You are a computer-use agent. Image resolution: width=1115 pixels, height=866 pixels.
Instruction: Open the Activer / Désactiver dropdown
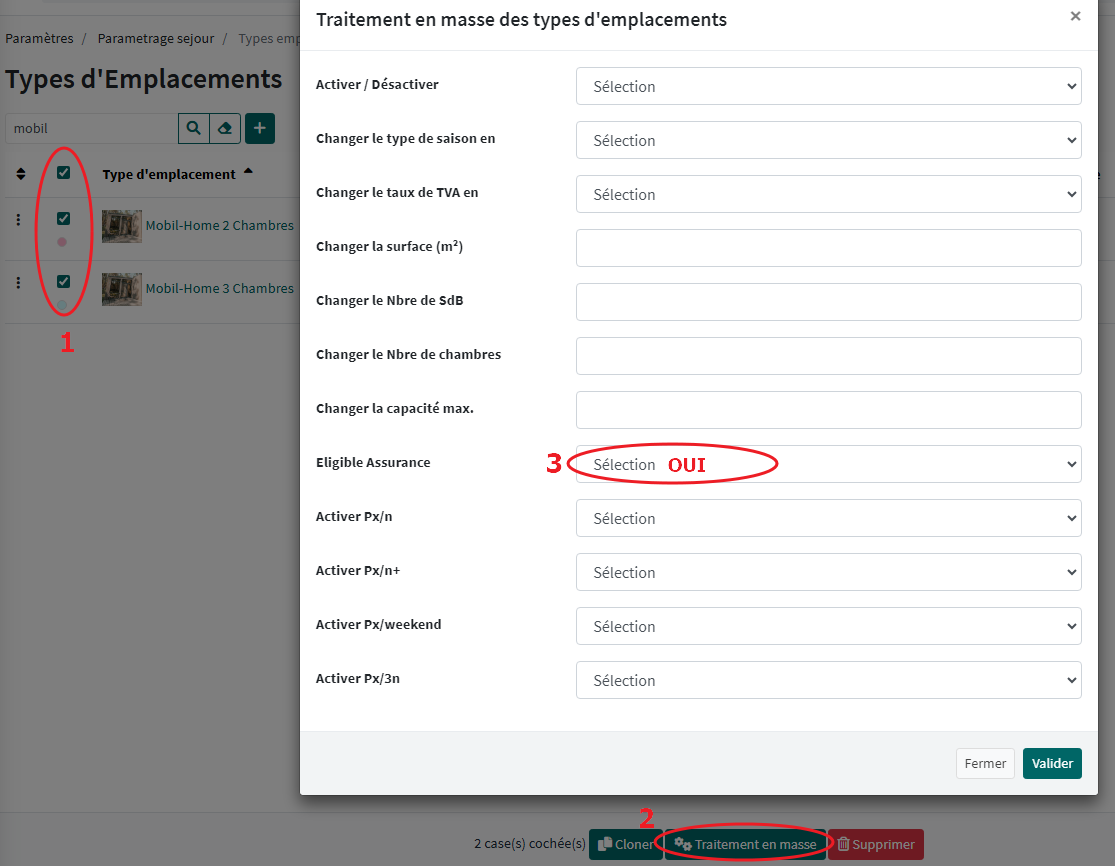click(x=828, y=86)
